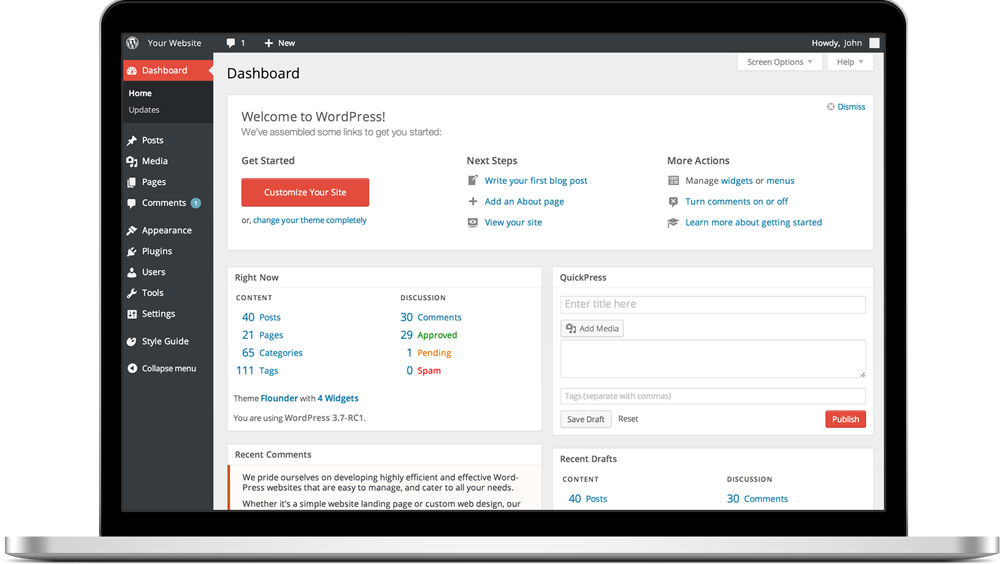Click the user avatar next to Howdy, John
This screenshot has width=1000, height=564.
[x=874, y=43]
